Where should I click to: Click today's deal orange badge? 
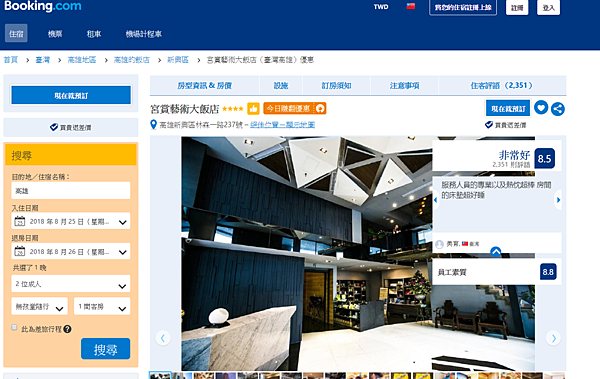[x=295, y=109]
